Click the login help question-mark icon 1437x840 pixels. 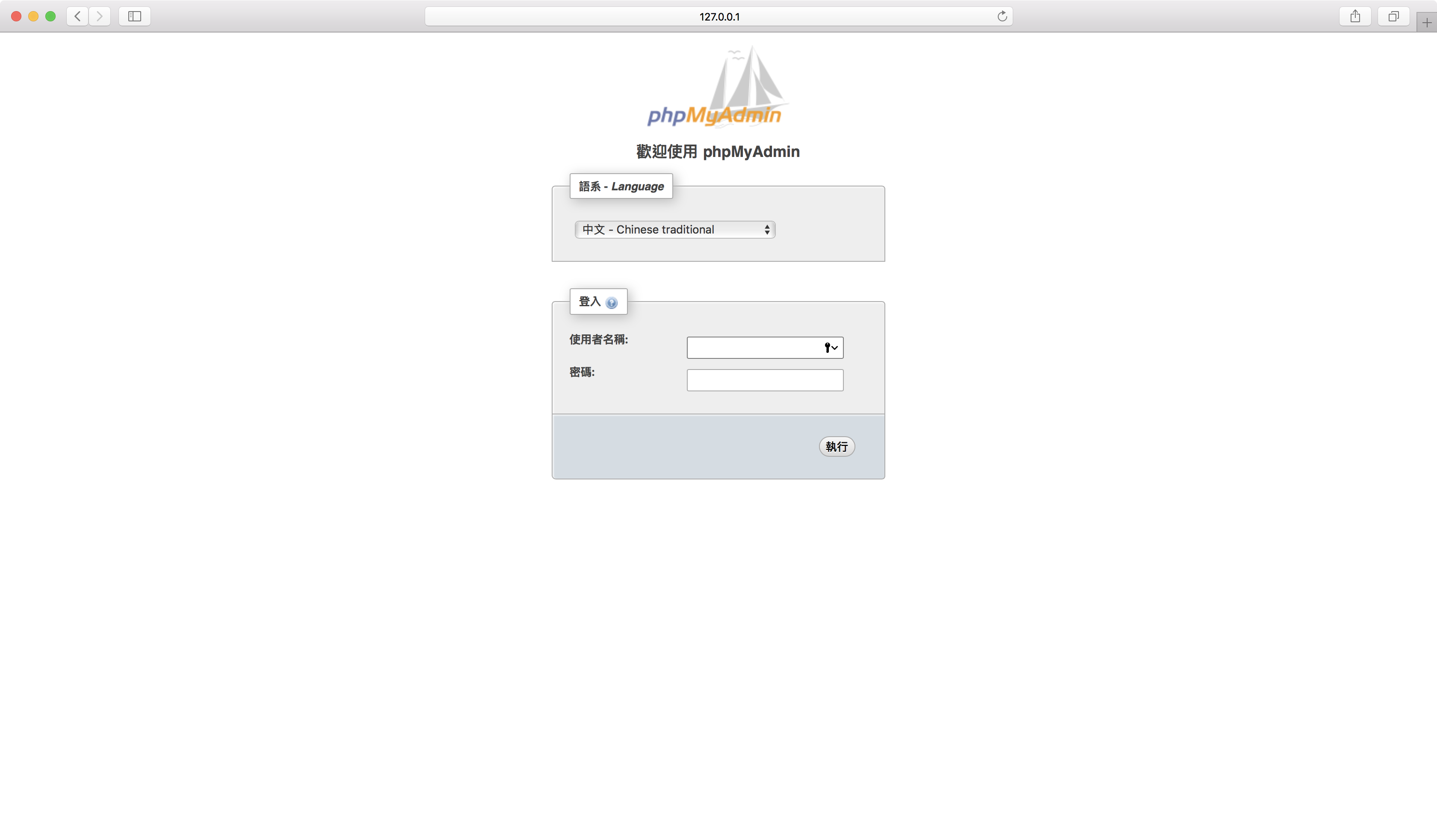pyautogui.click(x=611, y=303)
